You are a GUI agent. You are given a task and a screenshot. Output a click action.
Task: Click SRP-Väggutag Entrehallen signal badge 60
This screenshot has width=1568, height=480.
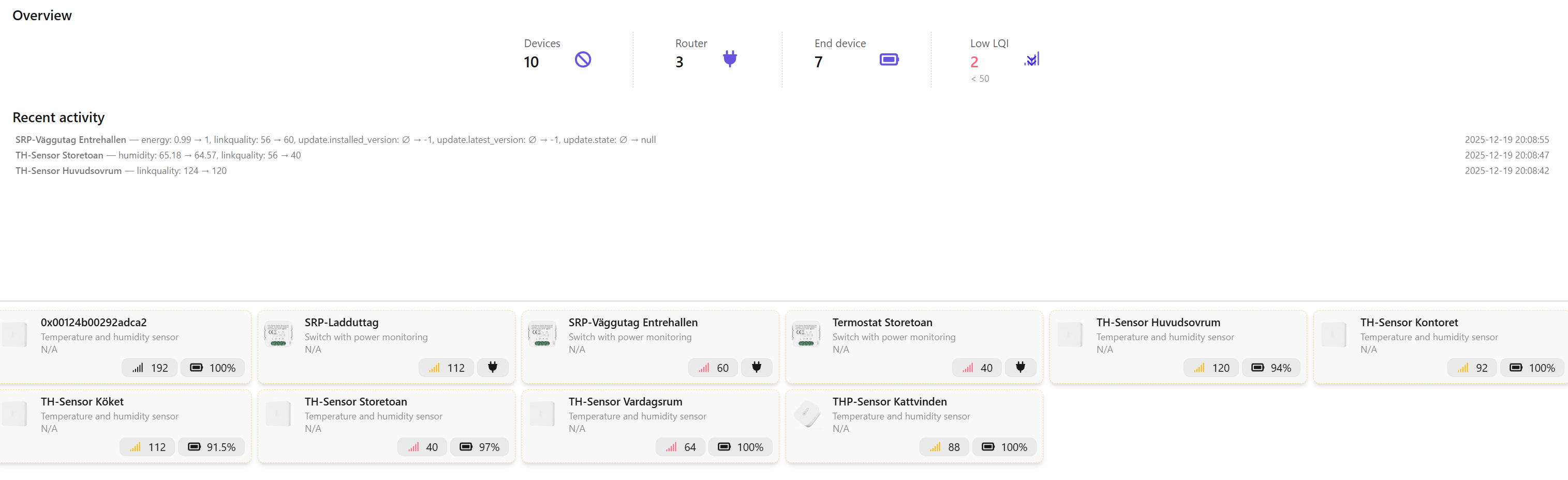click(713, 368)
